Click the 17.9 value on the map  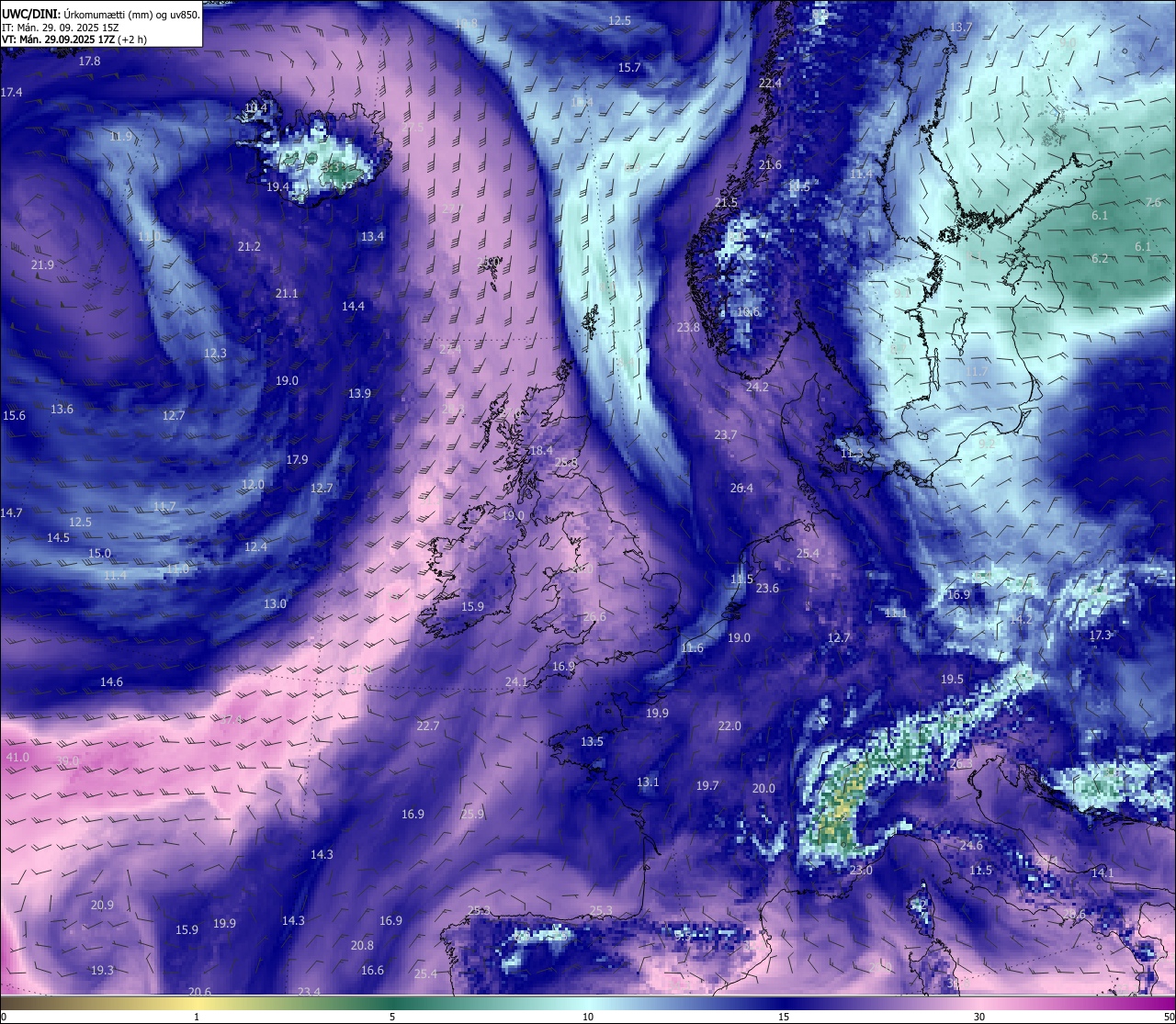pyautogui.click(x=297, y=460)
